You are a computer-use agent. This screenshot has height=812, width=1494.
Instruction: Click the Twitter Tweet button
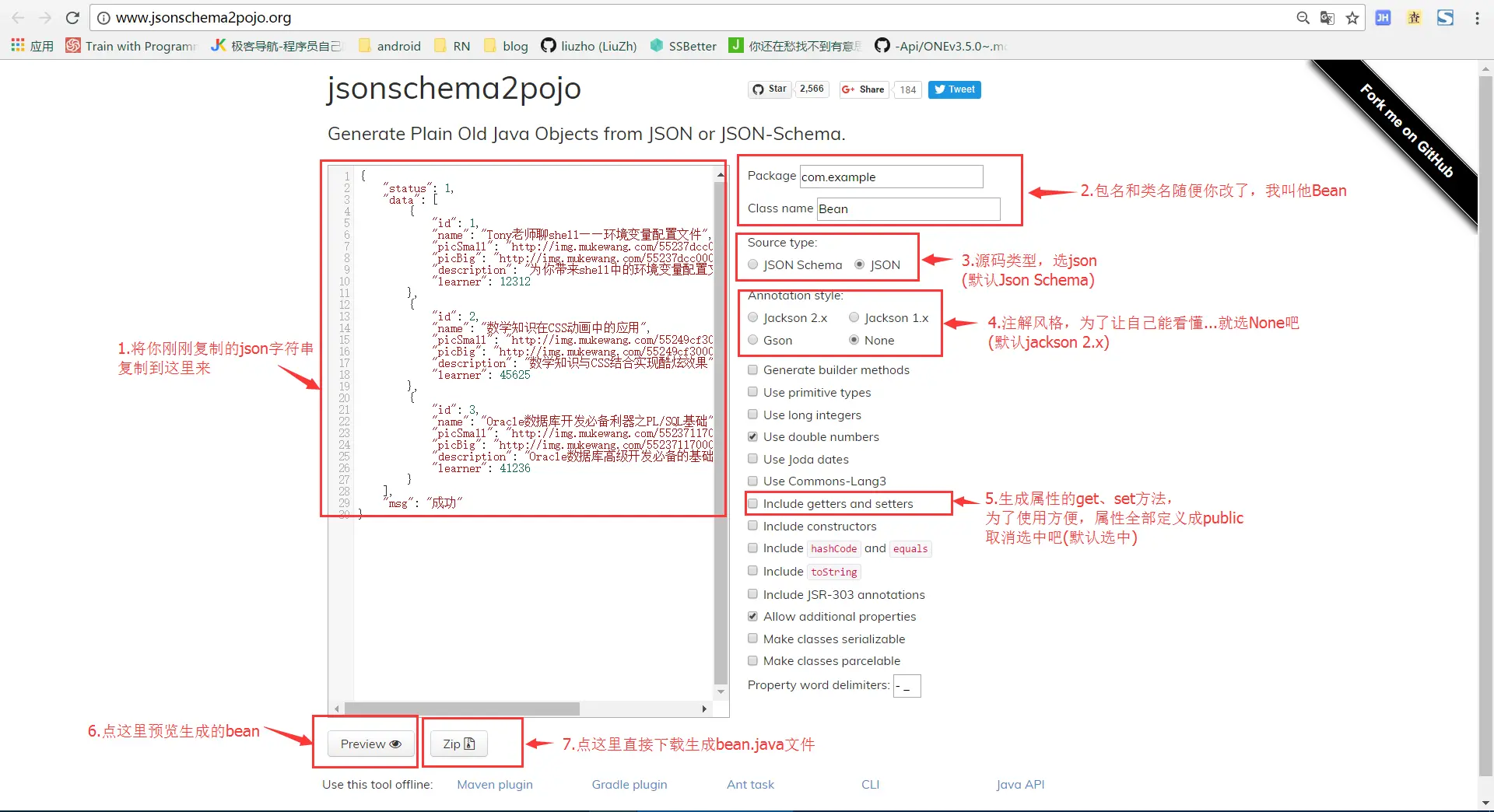point(955,89)
